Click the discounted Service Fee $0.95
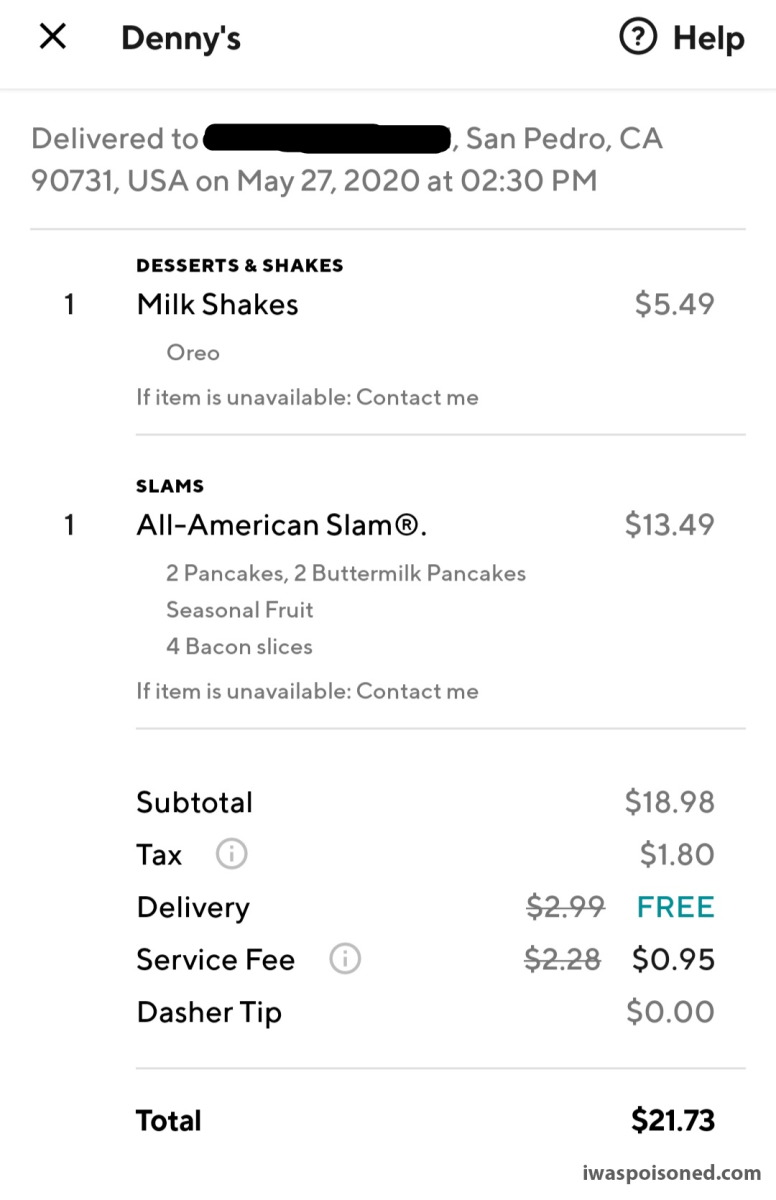 [674, 960]
